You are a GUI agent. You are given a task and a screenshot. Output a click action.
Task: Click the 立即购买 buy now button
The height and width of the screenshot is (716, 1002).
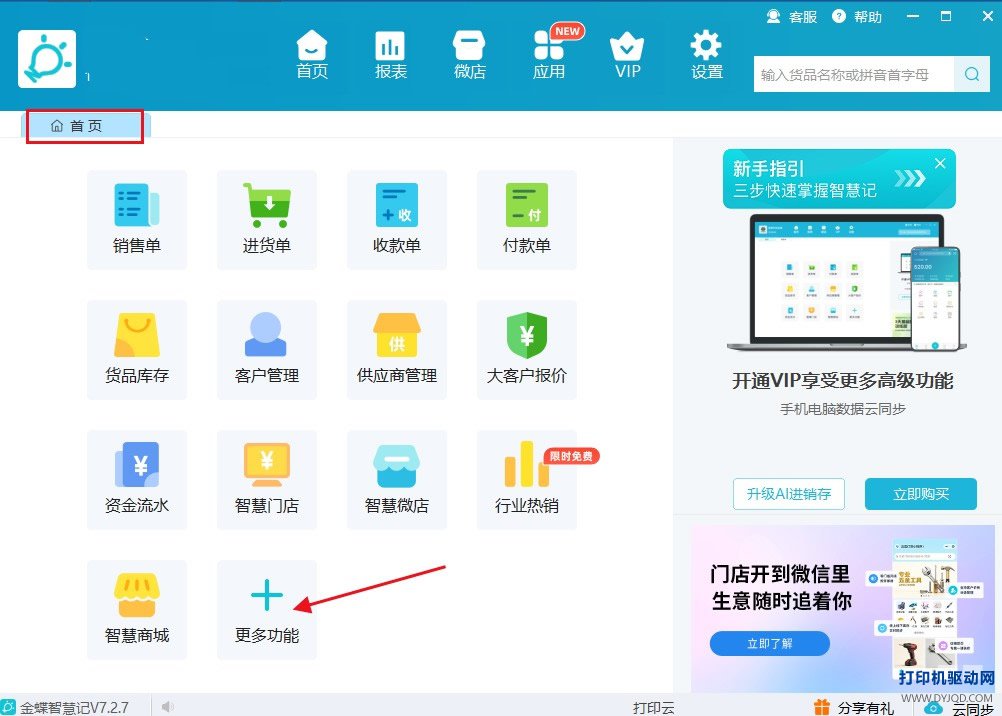pyautogui.click(x=921, y=494)
